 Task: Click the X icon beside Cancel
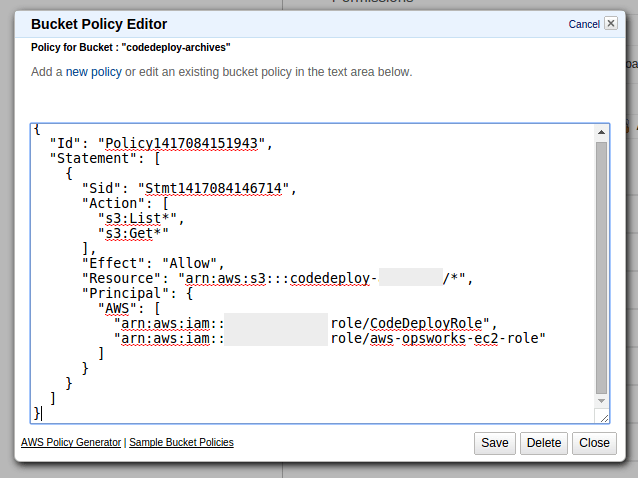(611, 23)
